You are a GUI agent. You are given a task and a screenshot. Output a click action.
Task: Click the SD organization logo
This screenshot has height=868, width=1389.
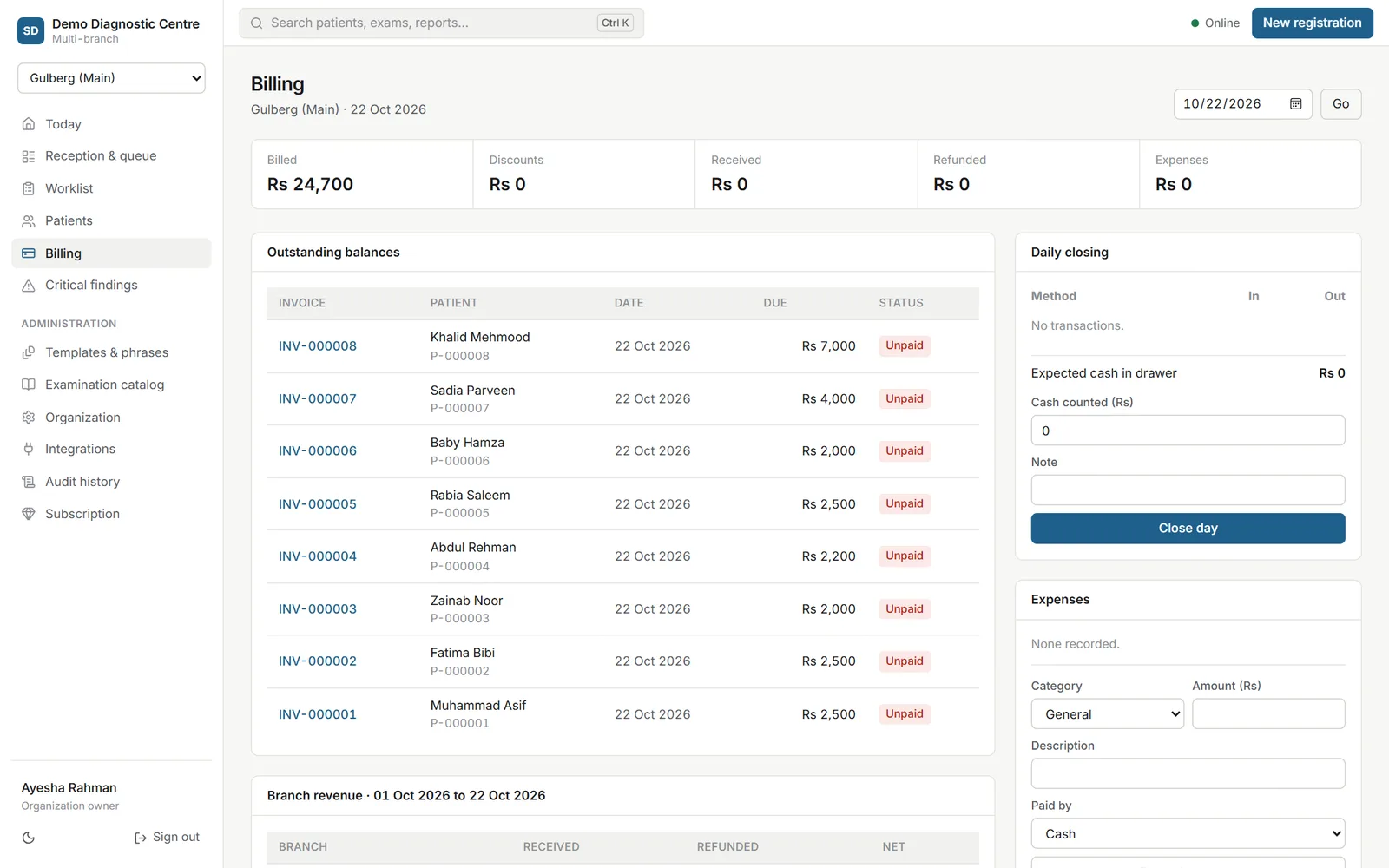pos(31,30)
